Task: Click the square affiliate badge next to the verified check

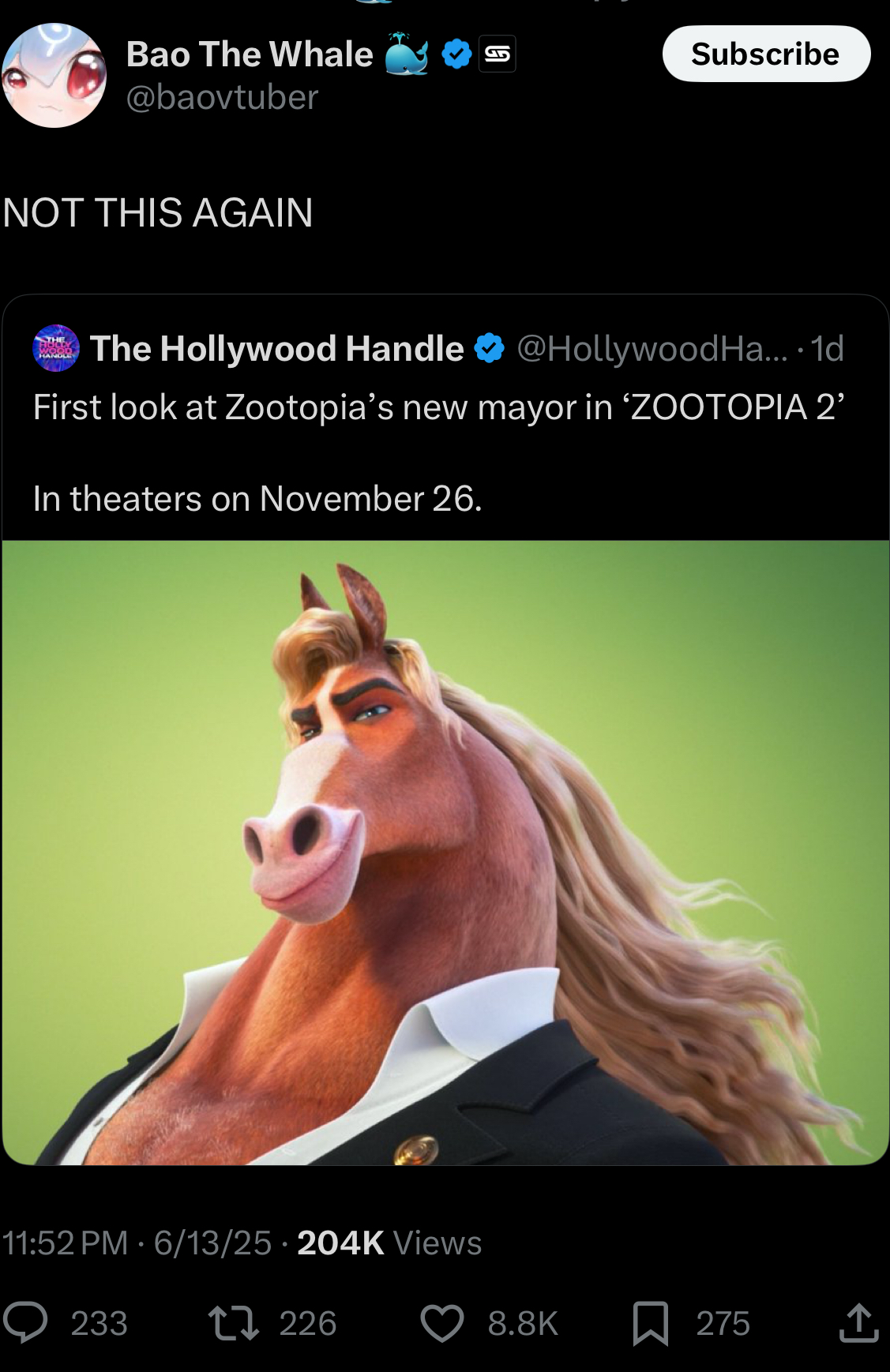Action: click(498, 54)
